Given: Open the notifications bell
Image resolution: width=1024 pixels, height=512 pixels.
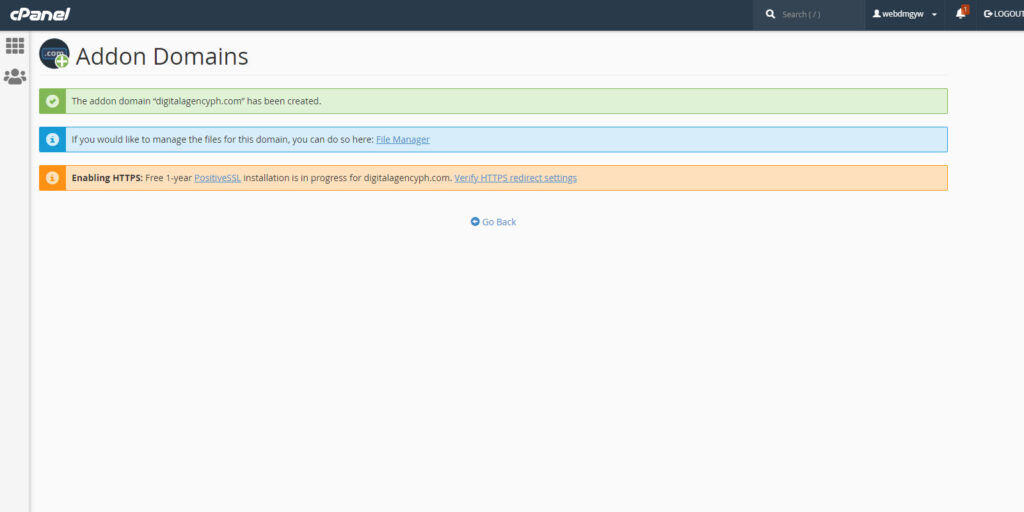Looking at the screenshot, I should point(960,14).
